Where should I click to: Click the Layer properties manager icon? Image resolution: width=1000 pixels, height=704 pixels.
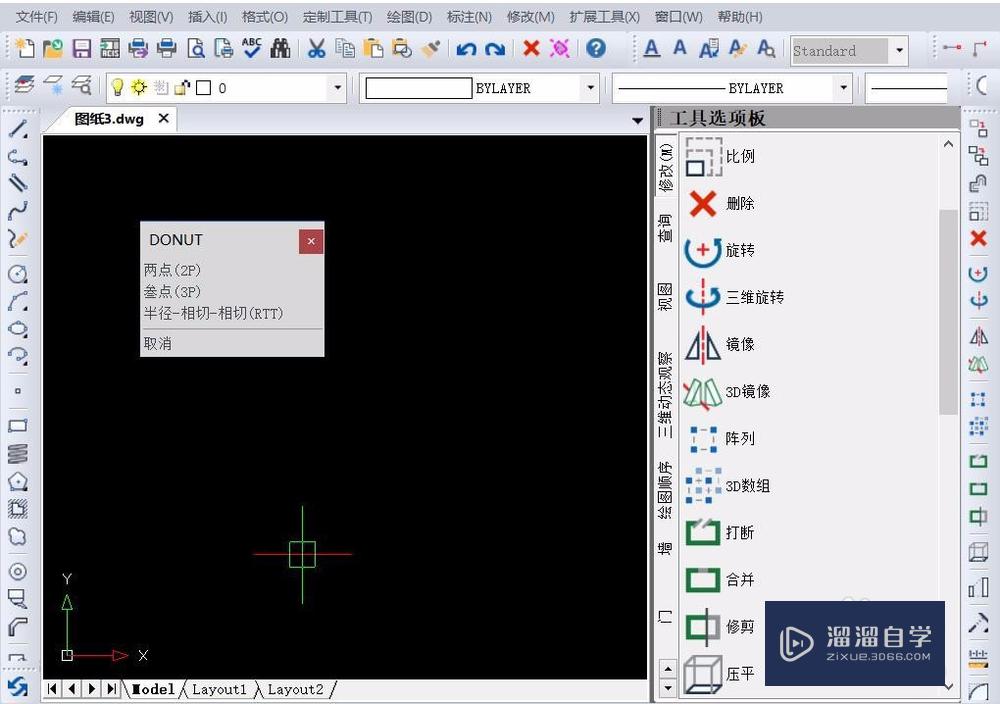tap(24, 85)
